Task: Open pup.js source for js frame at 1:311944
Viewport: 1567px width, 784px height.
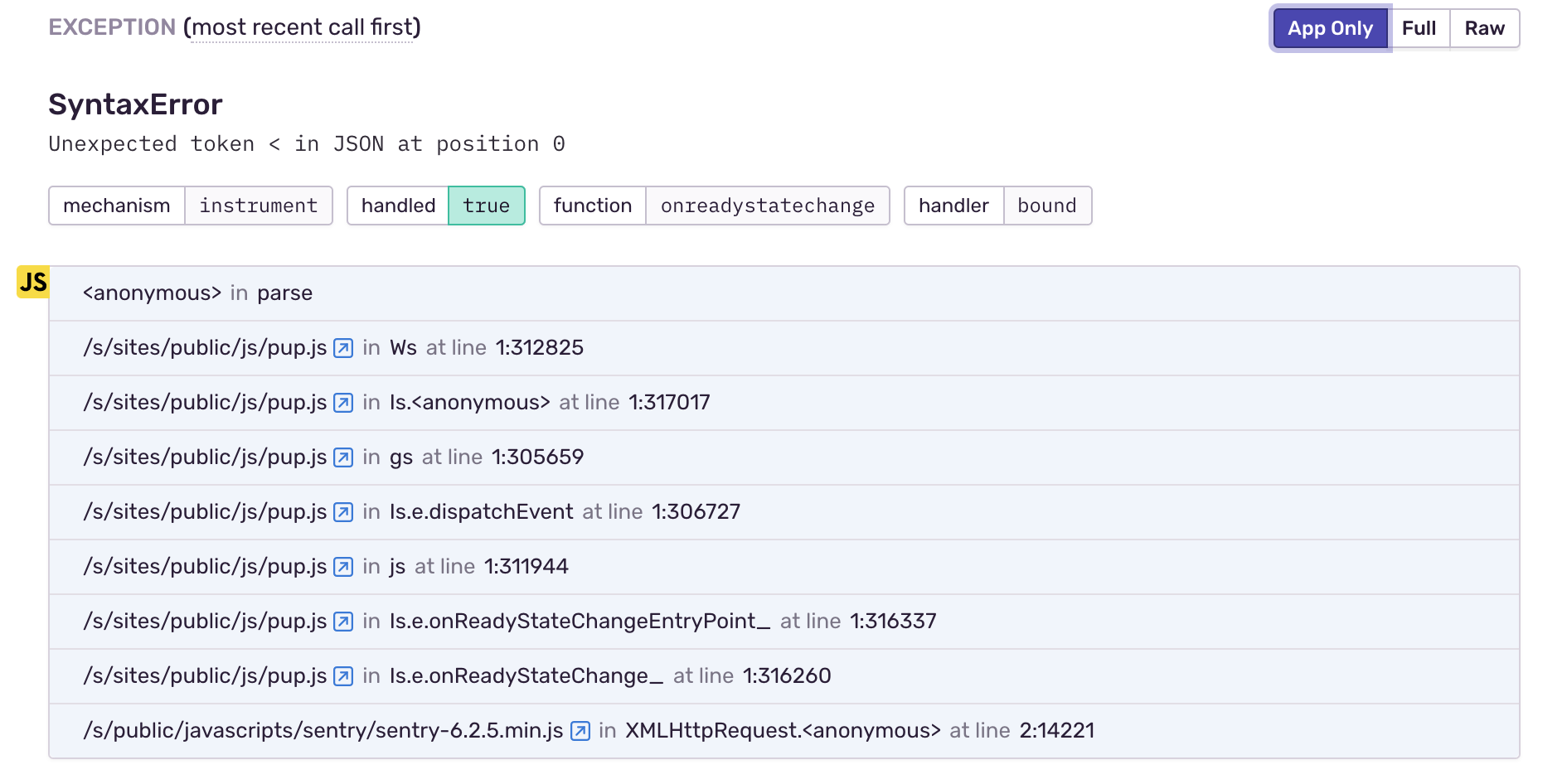Action: (342, 567)
